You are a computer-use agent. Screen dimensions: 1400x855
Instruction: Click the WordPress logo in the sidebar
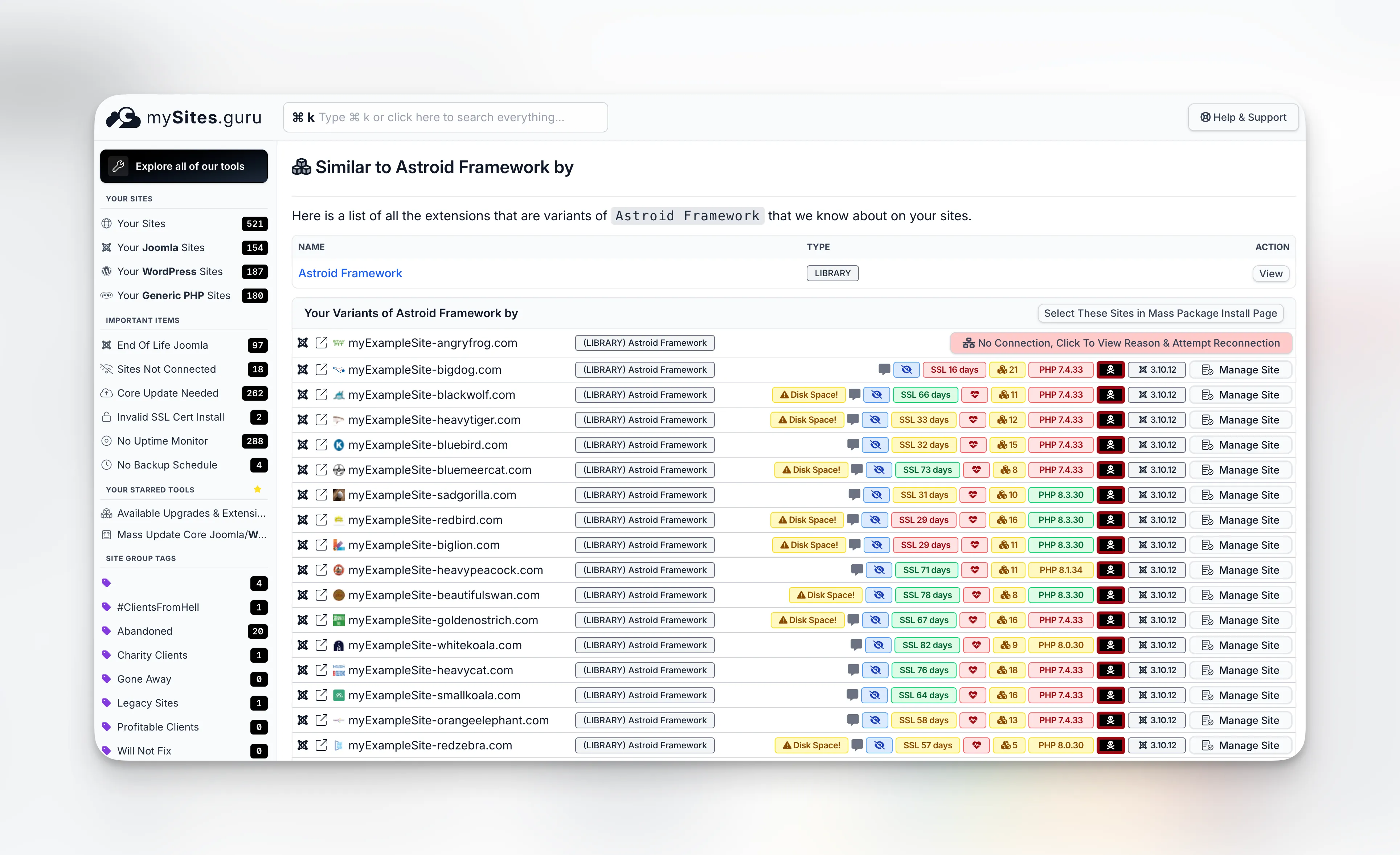tap(107, 271)
